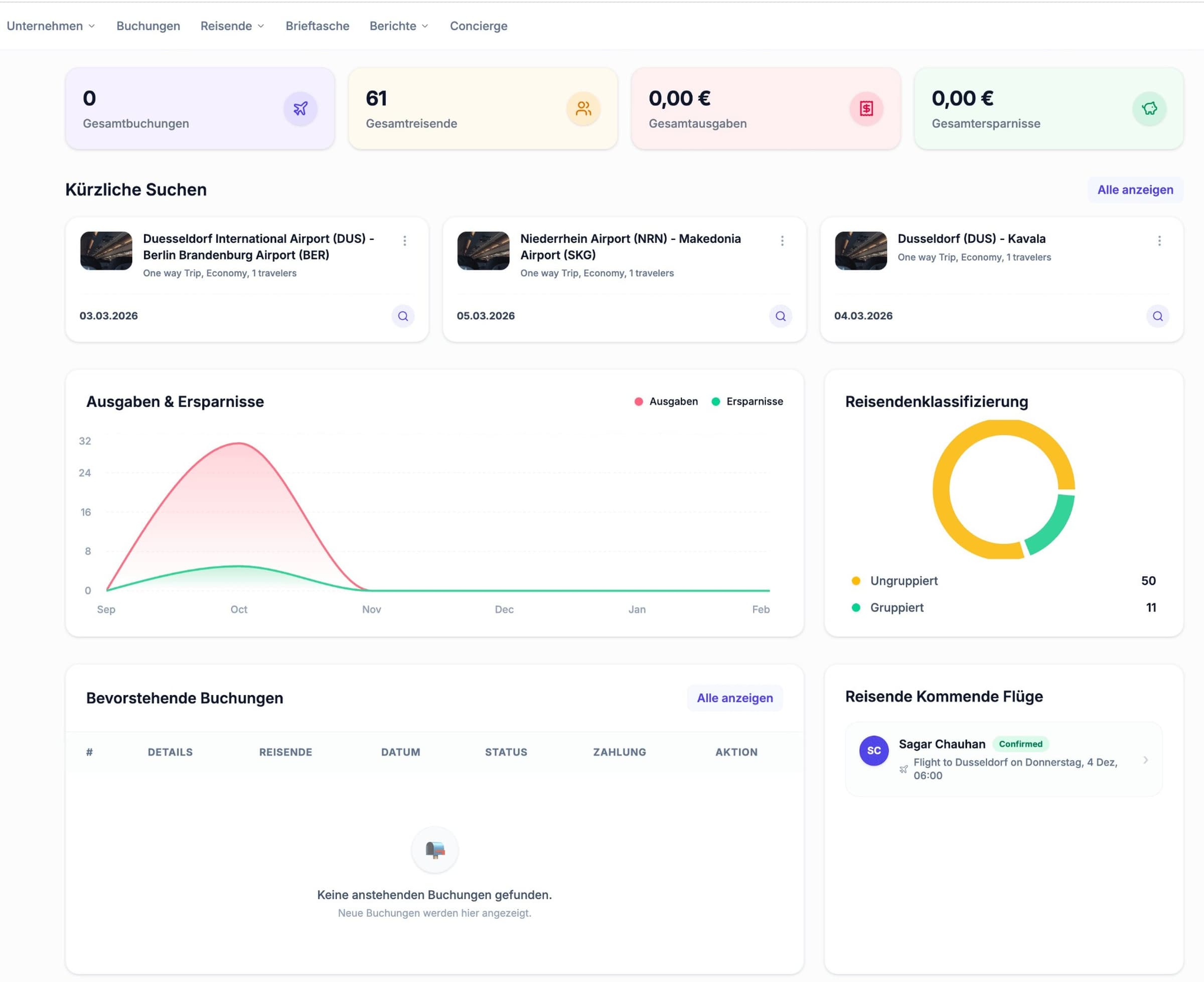This screenshot has height=982, width=1204.
Task: Toggle the Ausgaben series in the chart legend
Action: pyautogui.click(x=666, y=401)
